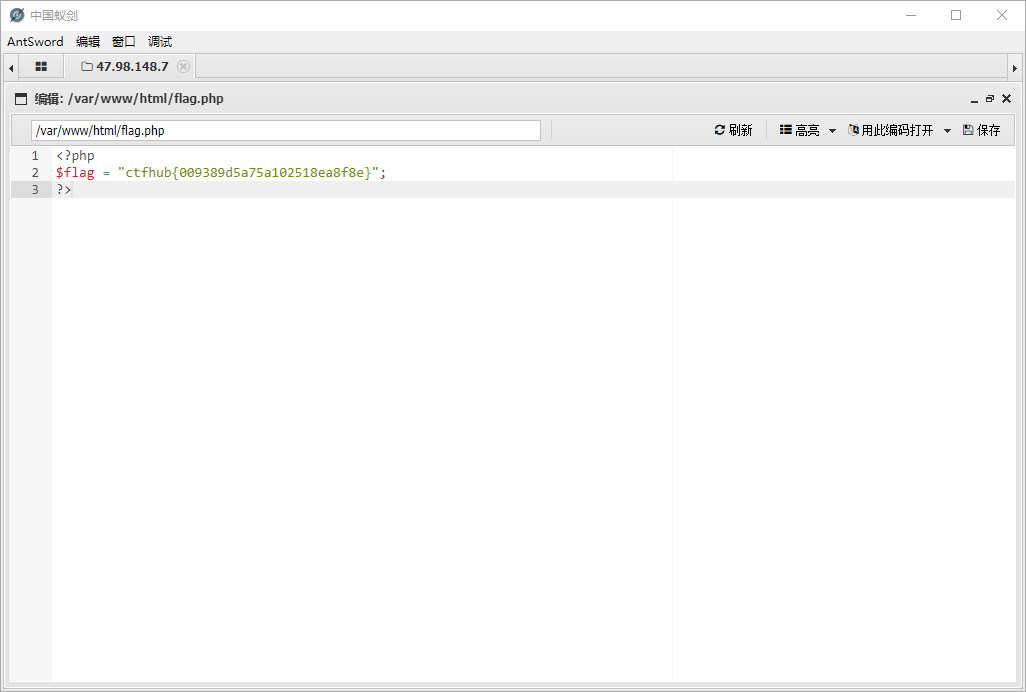Click line number 3 in gutter

pos(35,190)
